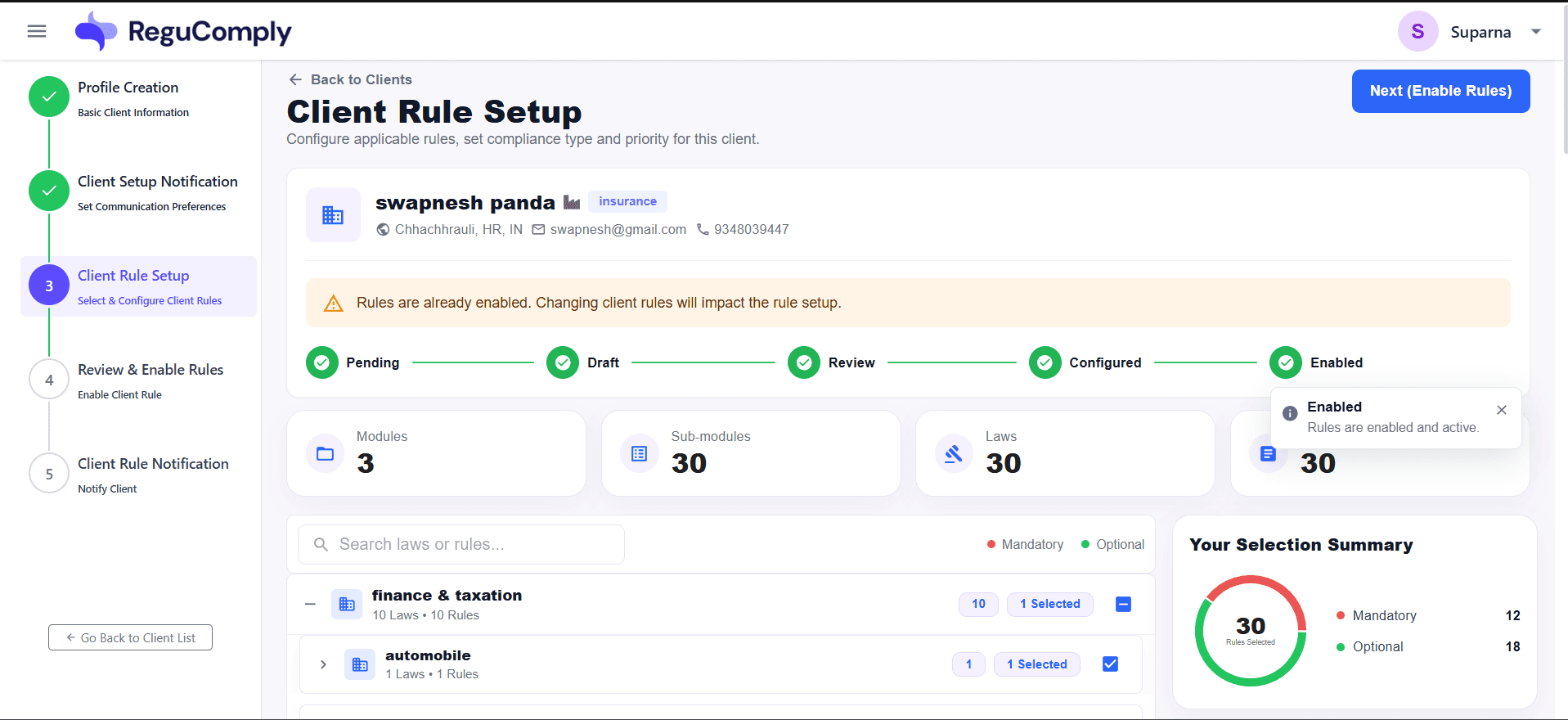Screen dimensions: 1568x720
Task: Click the rules selected donut chart
Action: click(x=1251, y=631)
